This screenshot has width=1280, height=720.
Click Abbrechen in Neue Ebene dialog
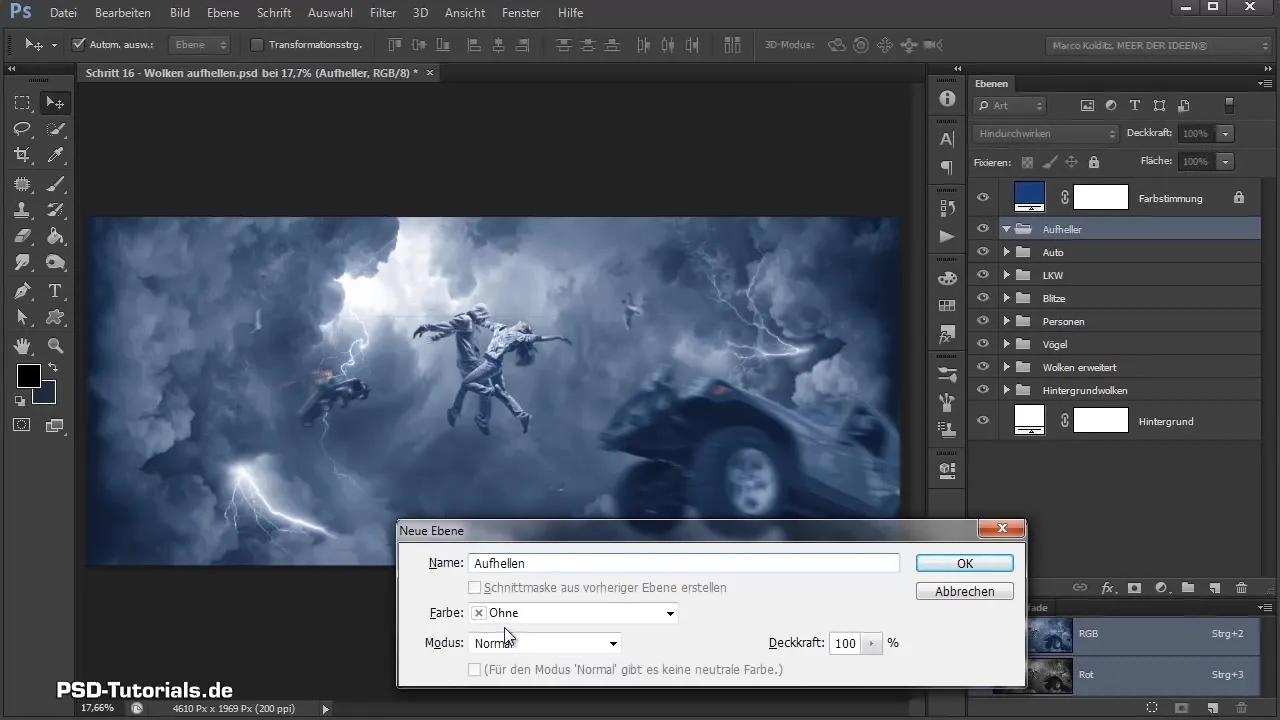pyautogui.click(x=965, y=591)
